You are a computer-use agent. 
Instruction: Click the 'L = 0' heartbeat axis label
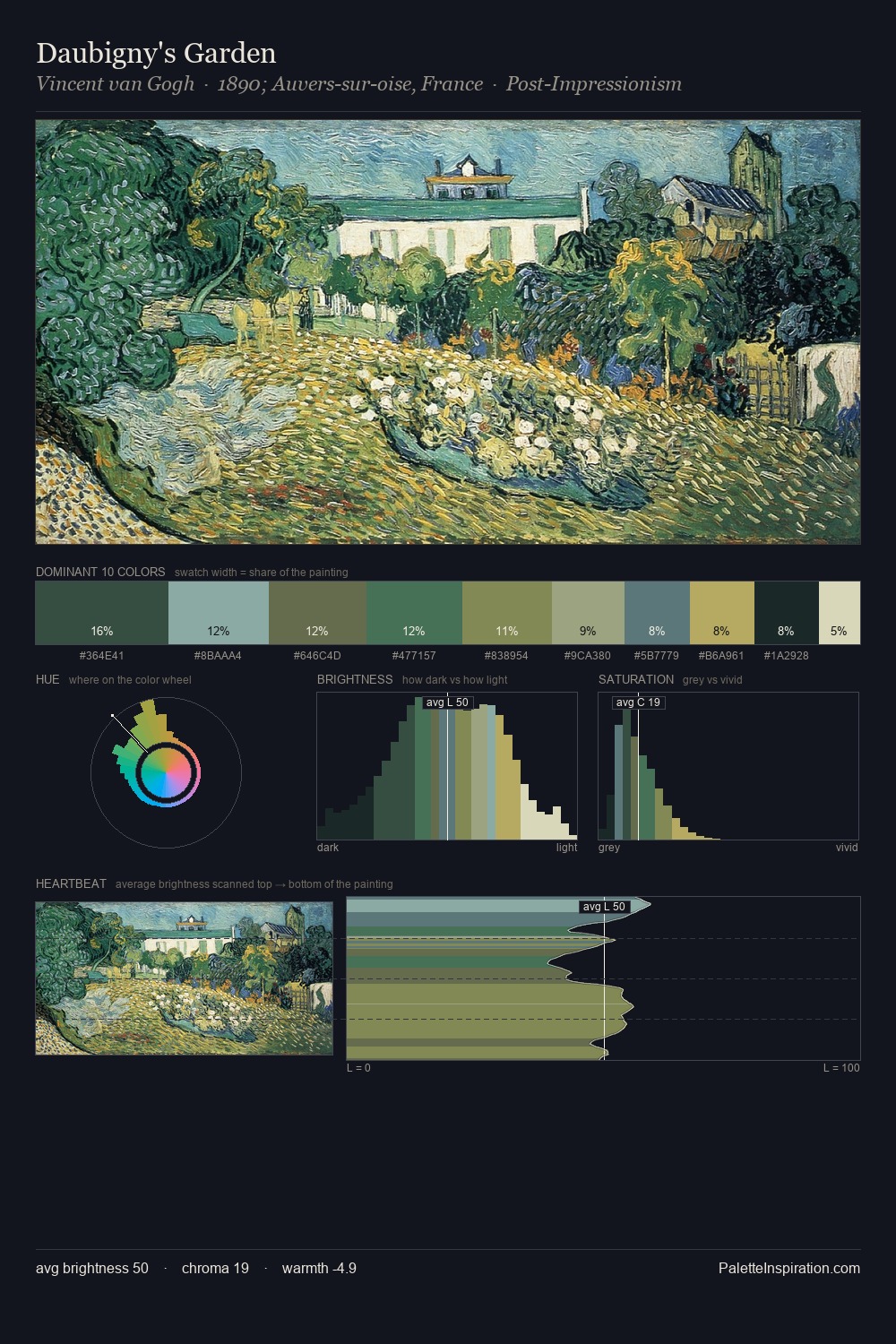(x=358, y=1068)
